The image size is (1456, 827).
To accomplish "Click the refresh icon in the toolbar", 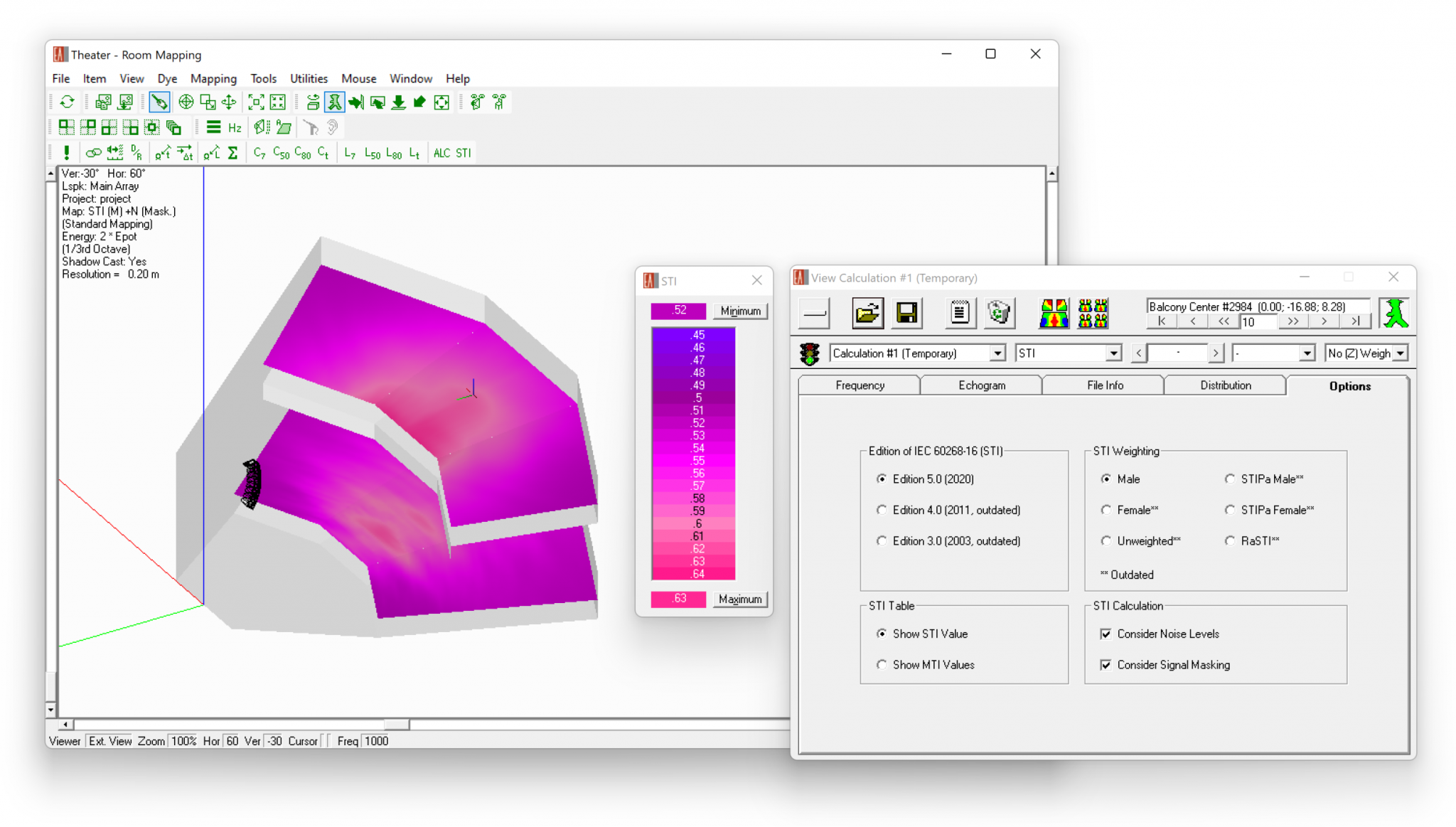I will [68, 102].
